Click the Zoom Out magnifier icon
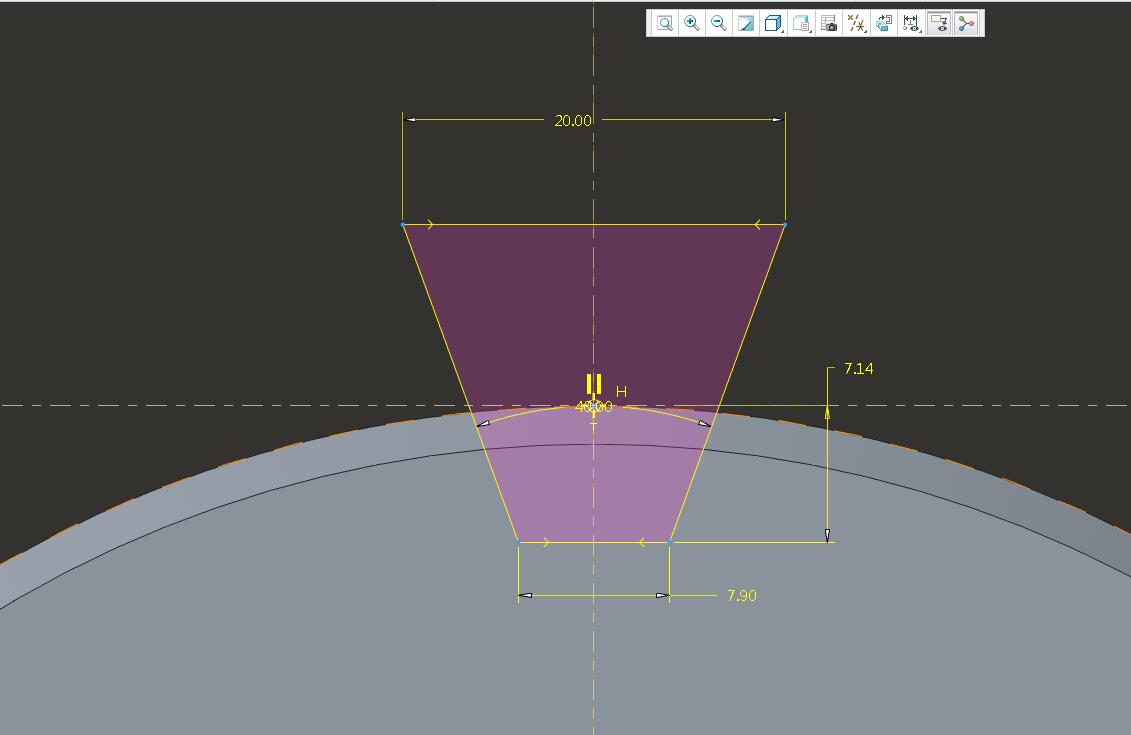 718,23
